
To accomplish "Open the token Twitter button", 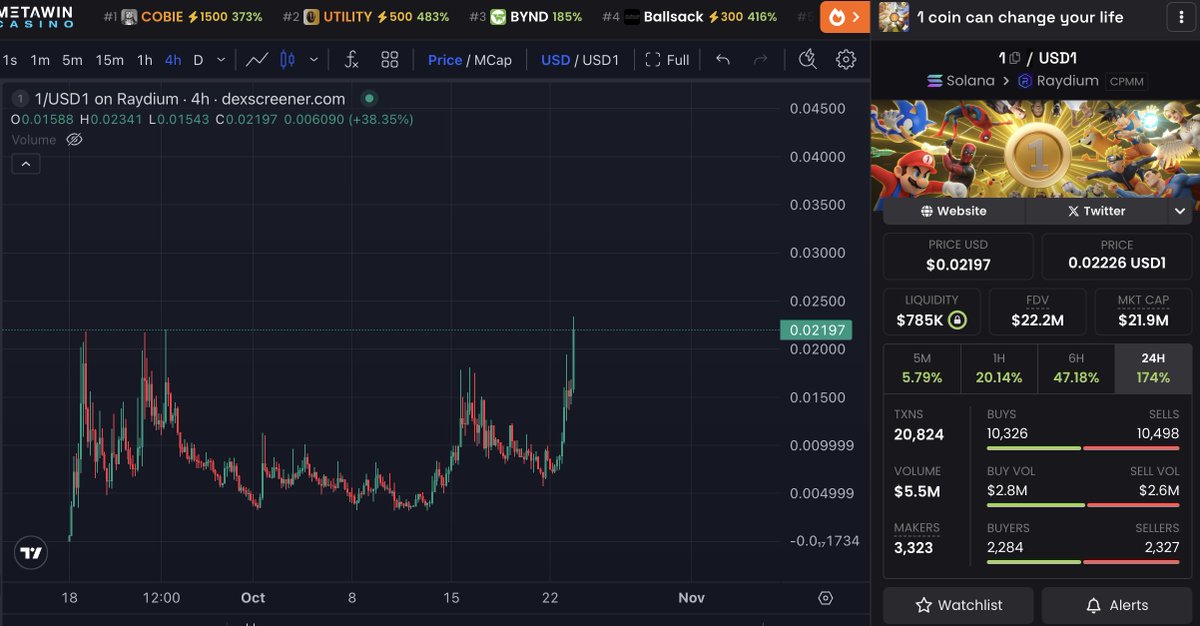I will [1096, 211].
